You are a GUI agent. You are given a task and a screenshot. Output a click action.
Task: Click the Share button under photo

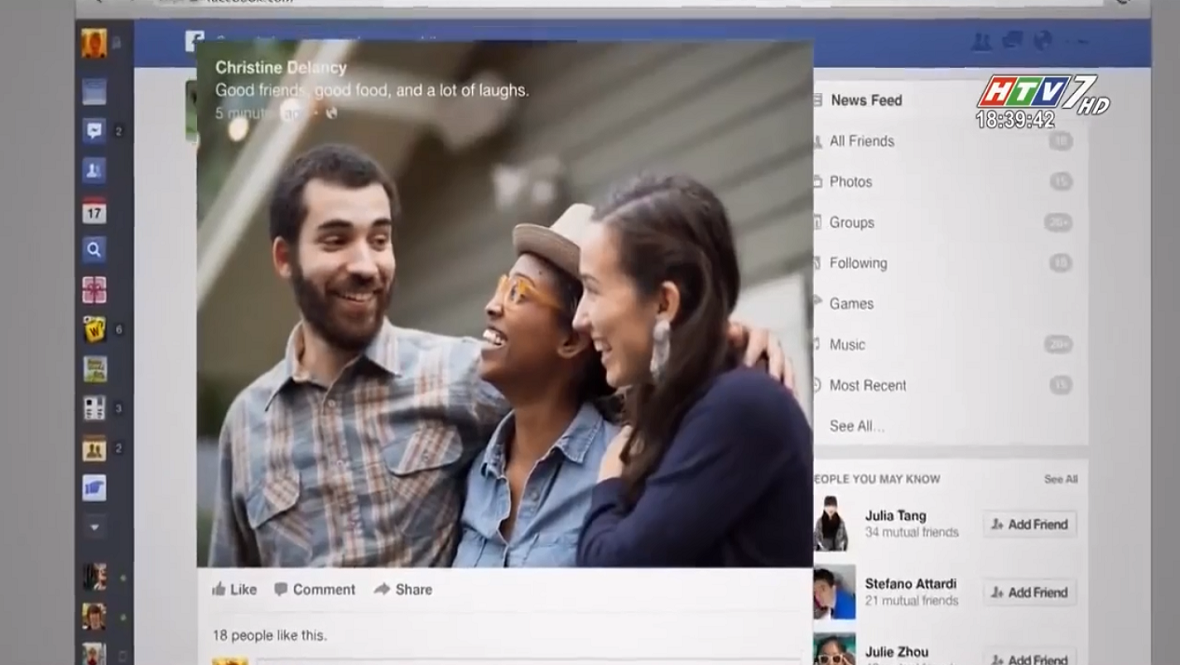click(403, 589)
